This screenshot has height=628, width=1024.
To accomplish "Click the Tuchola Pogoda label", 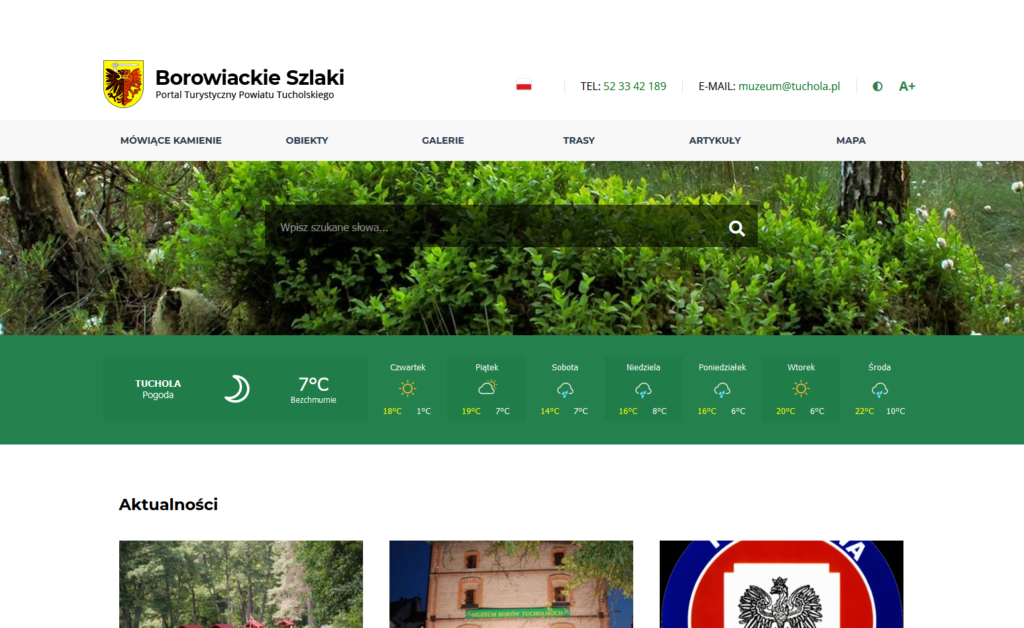I will pyautogui.click(x=158, y=389).
